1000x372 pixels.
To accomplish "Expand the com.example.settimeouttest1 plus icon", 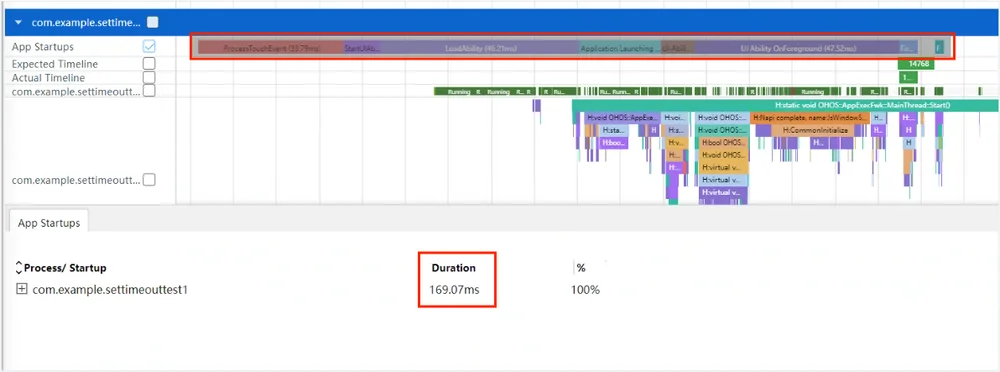I will pos(22,289).
